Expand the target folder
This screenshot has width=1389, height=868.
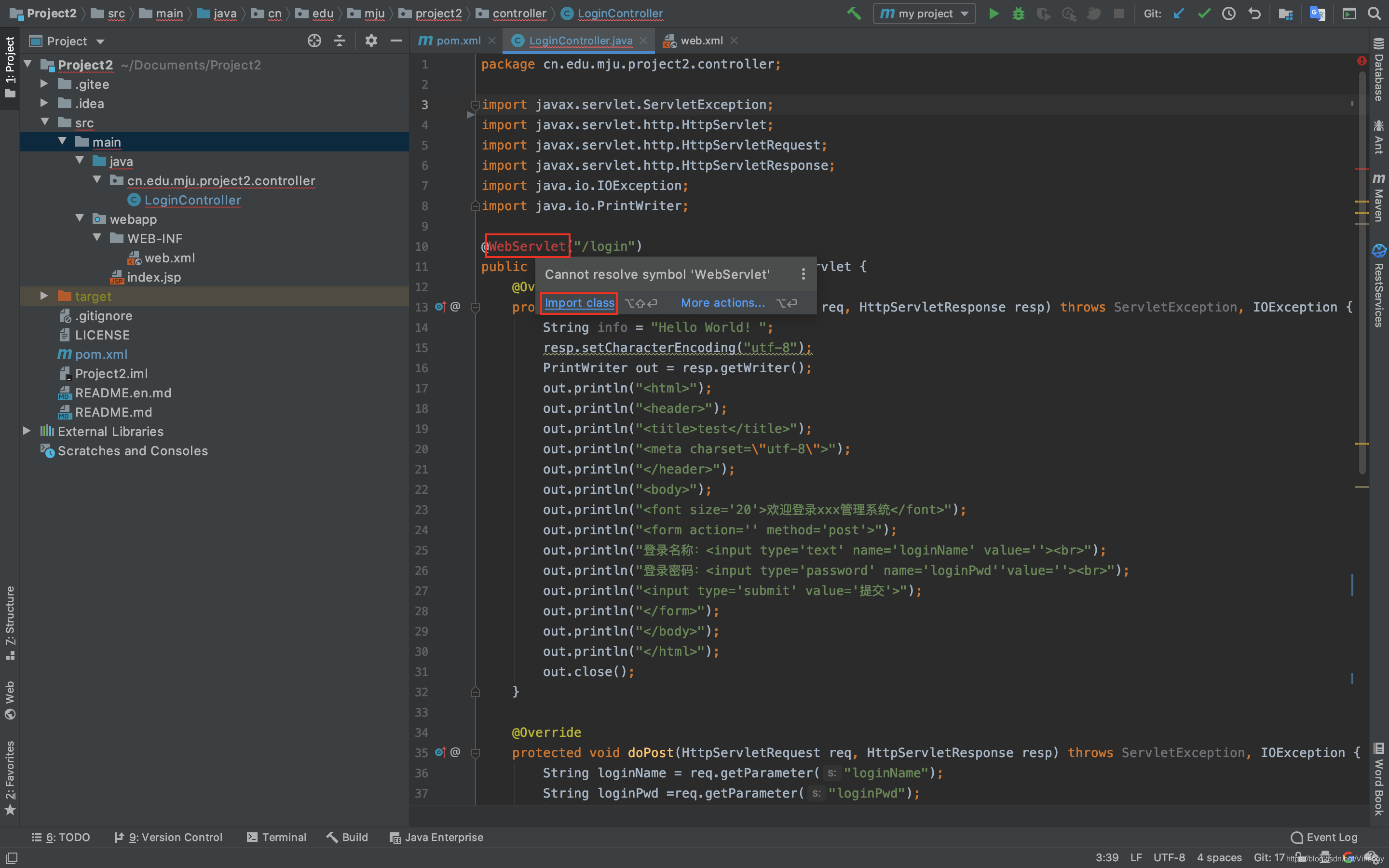(44, 296)
